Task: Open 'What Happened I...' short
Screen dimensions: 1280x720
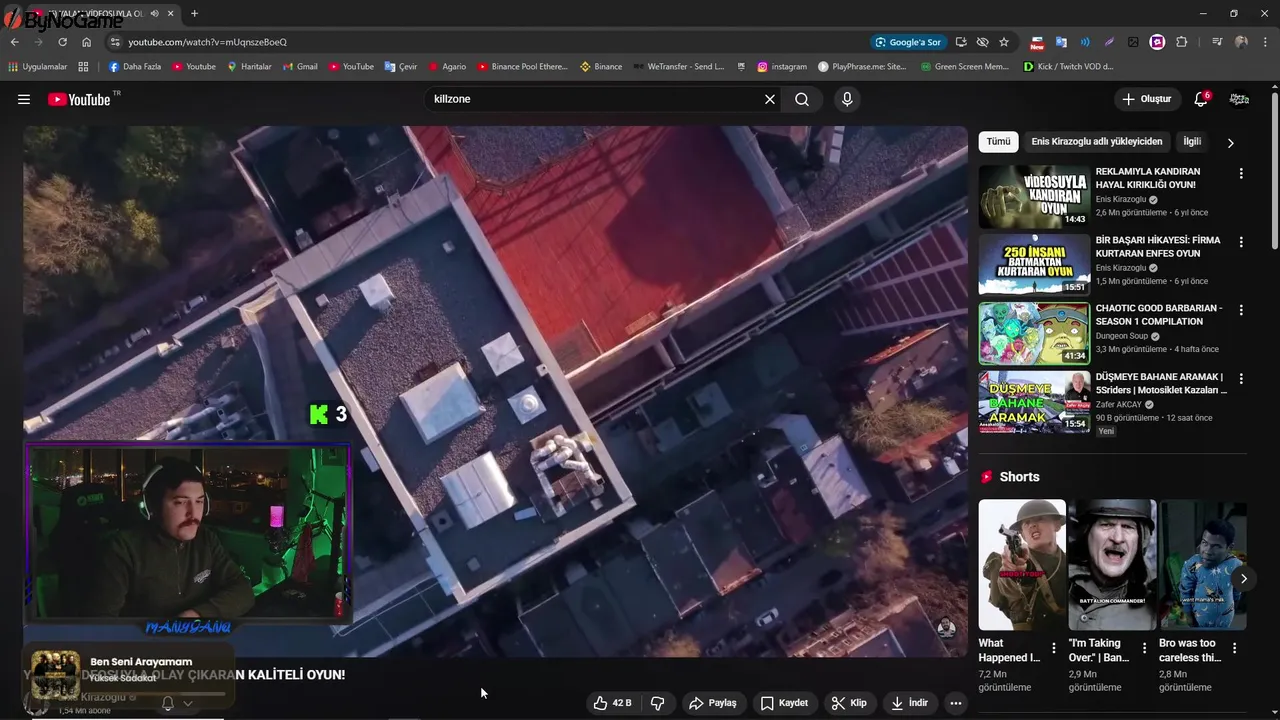Action: click(1022, 565)
